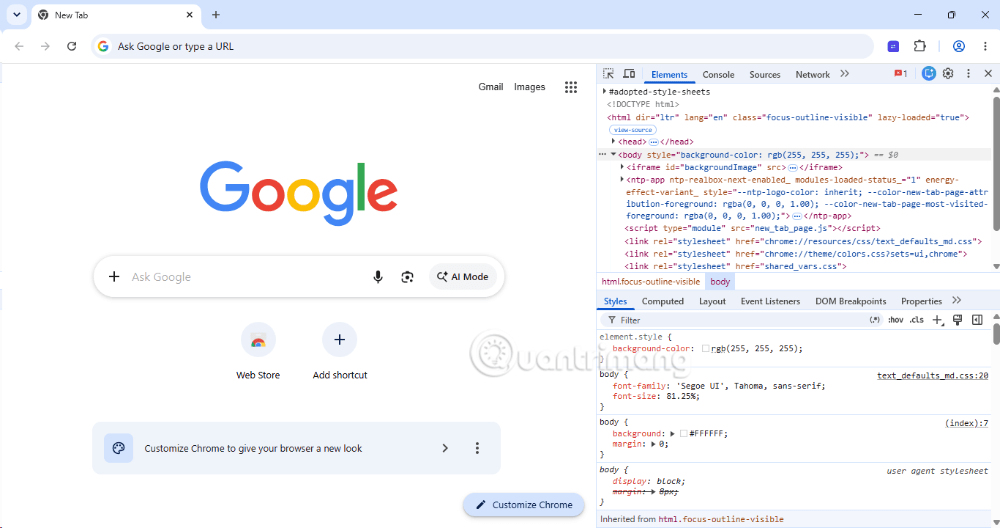Switch to the Sources panel tab

coord(765,75)
